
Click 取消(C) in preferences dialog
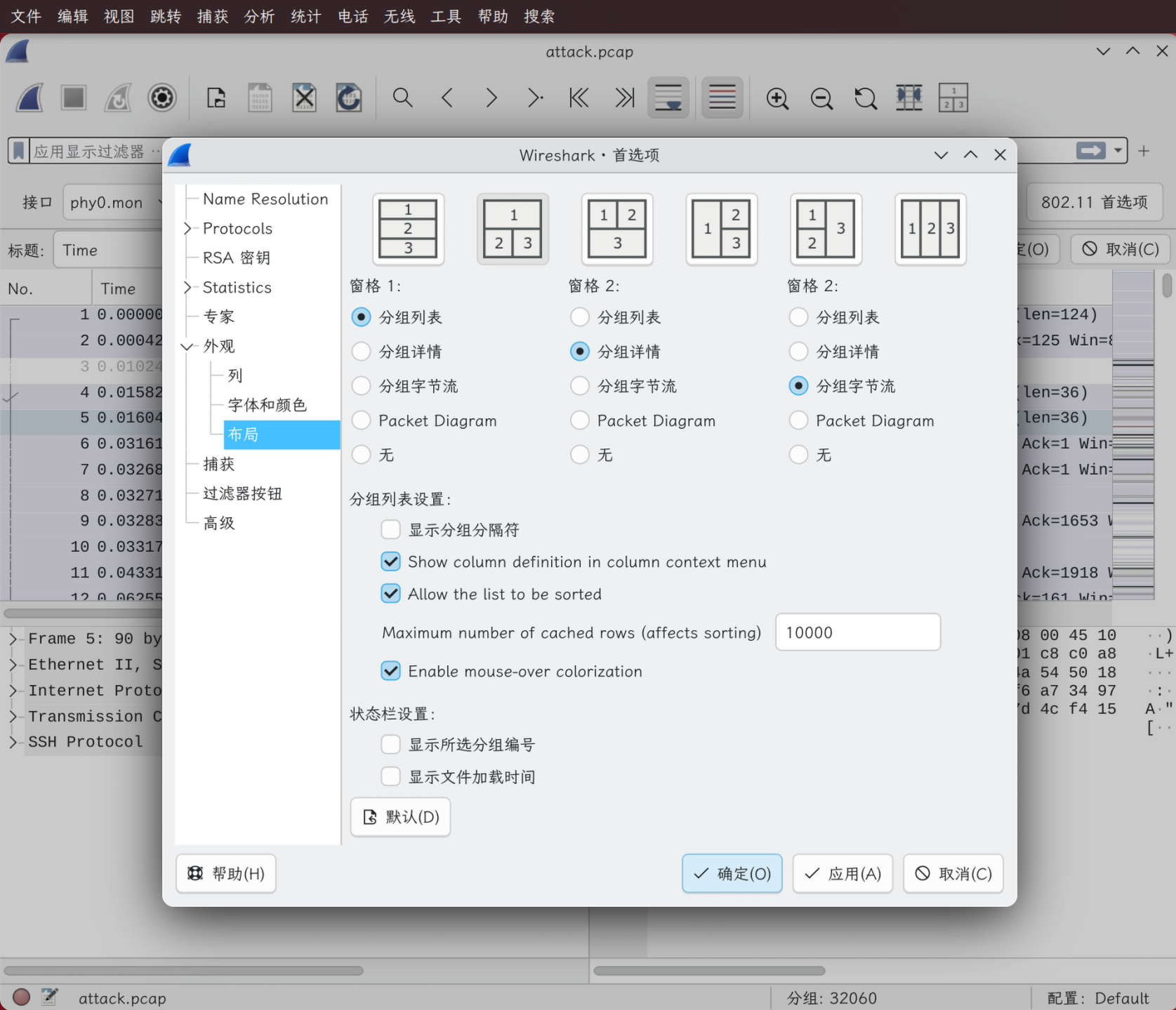pyautogui.click(x=953, y=873)
